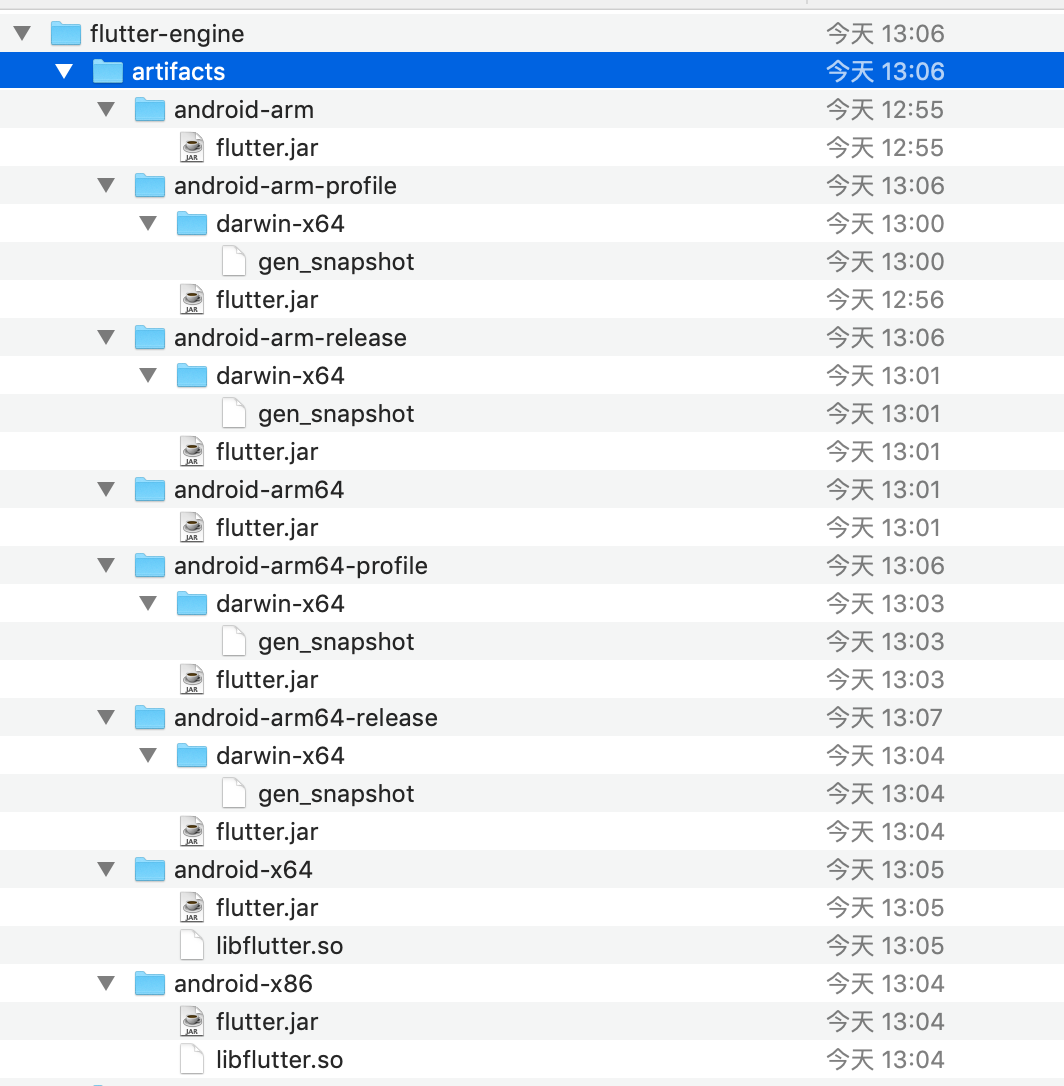Select flutter.jar inside android-arm64-release
This screenshot has height=1086, width=1064.
click(x=267, y=832)
